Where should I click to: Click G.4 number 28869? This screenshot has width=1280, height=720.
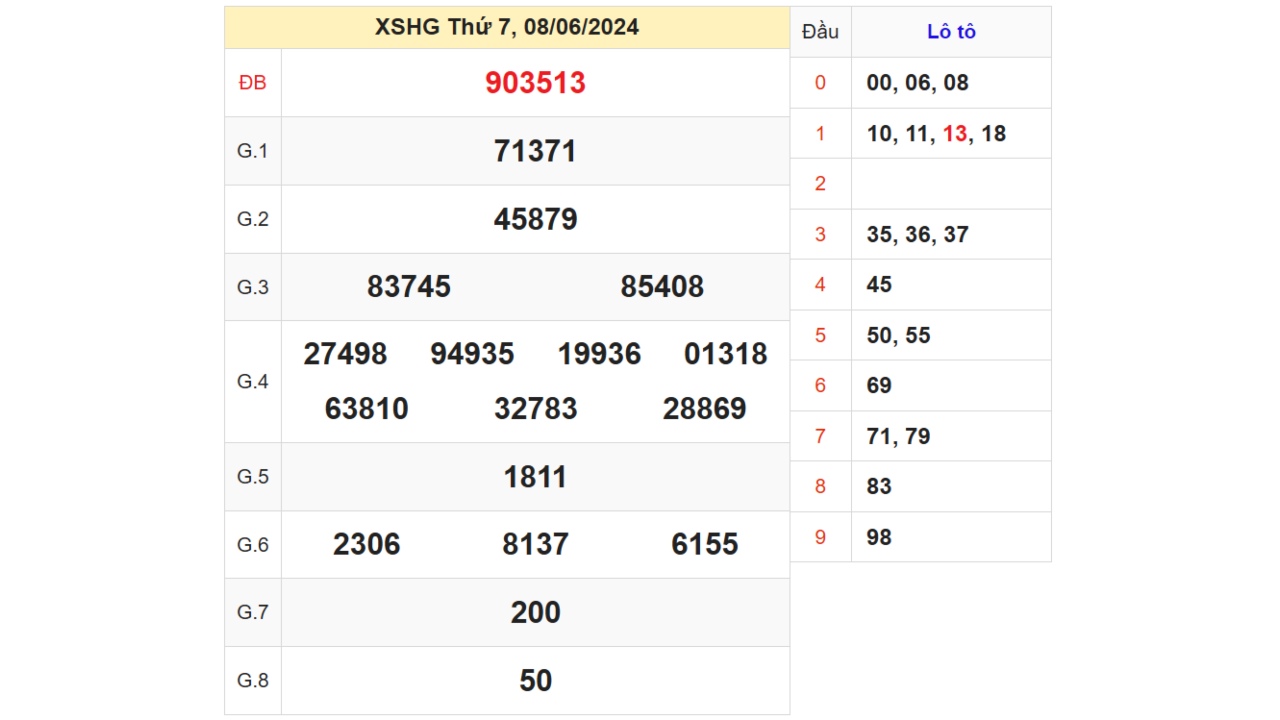(705, 409)
